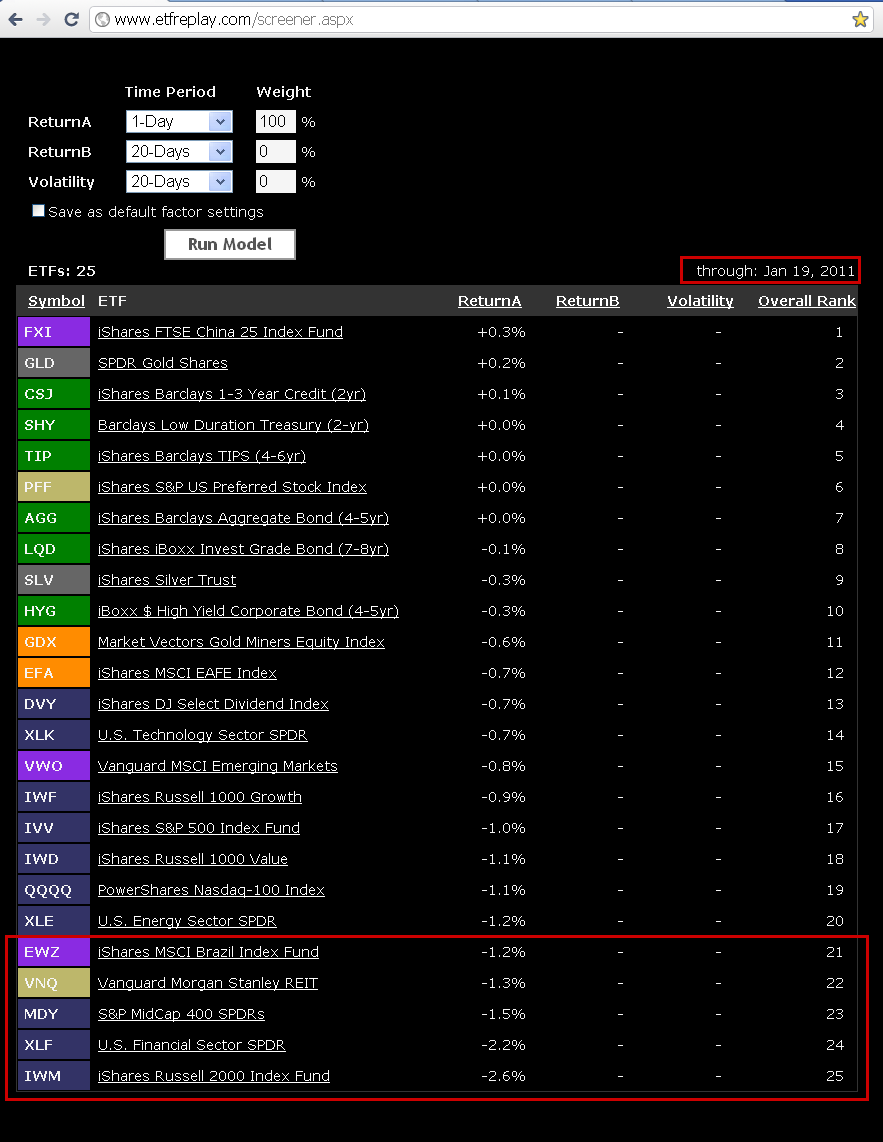
Task: Click the XLF symbol cell
Action: 54,1045
